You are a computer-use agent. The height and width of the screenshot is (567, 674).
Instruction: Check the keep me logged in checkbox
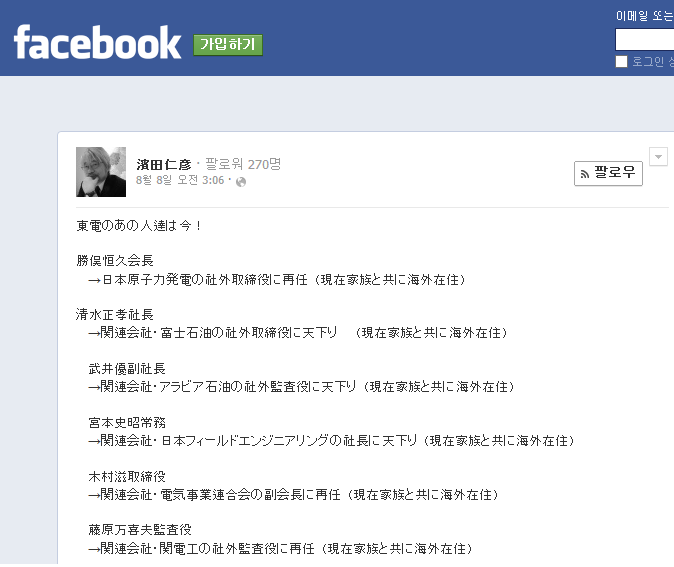[621, 61]
